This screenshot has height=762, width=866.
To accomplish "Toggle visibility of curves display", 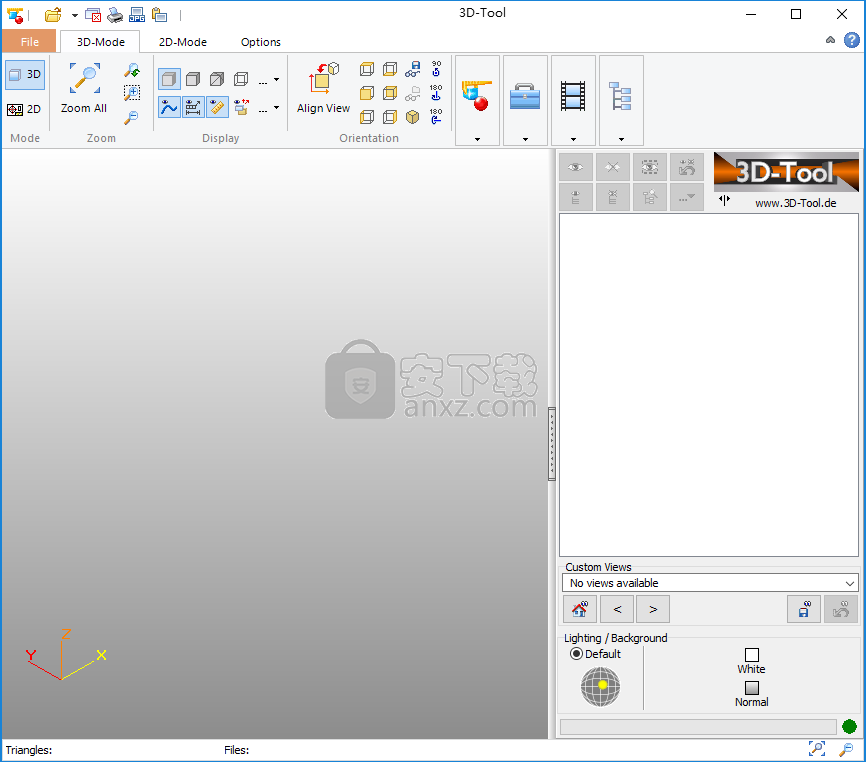I will click(169, 107).
